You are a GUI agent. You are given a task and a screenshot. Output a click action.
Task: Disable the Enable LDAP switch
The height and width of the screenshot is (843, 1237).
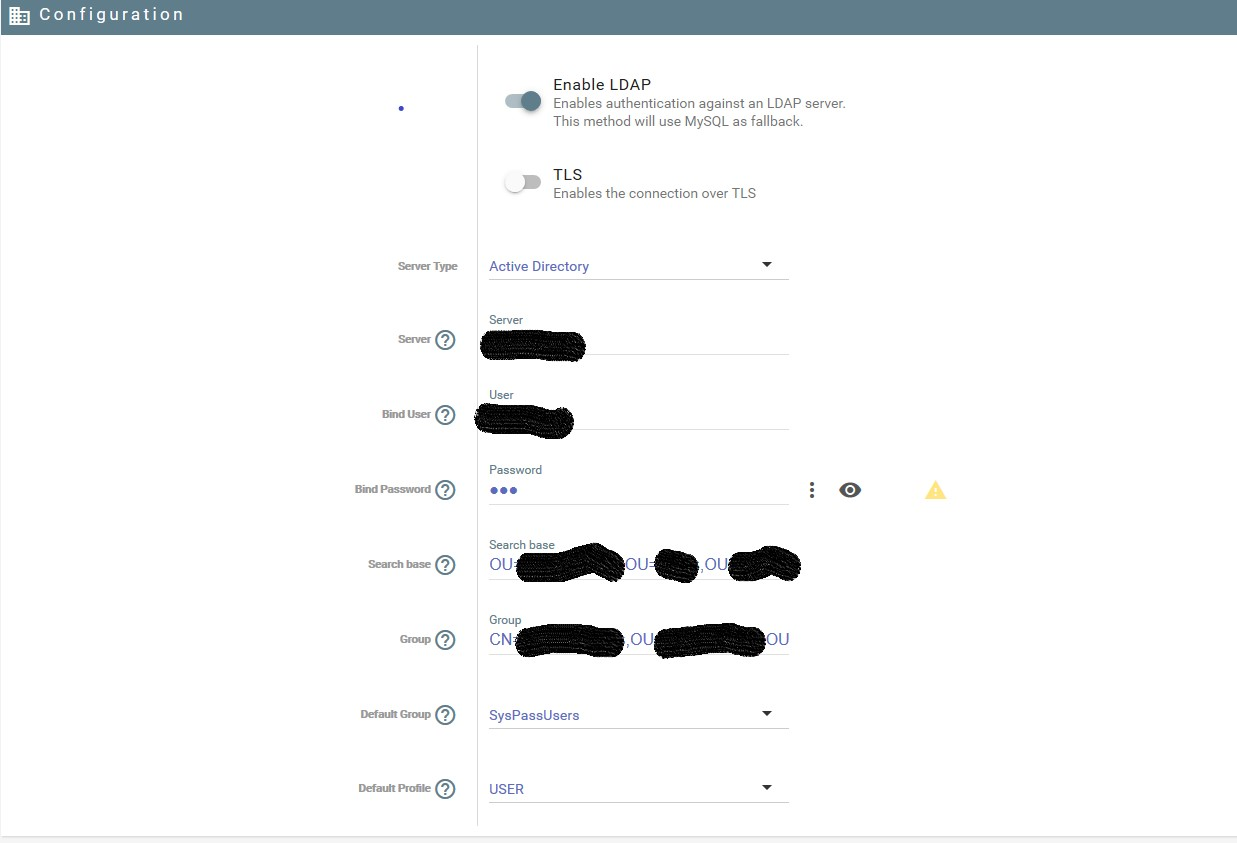[x=521, y=101]
